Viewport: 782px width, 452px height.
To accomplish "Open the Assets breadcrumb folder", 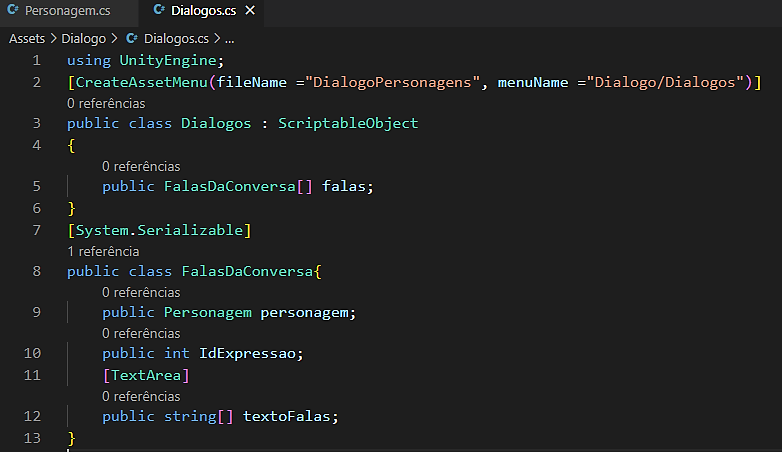I will point(29,39).
